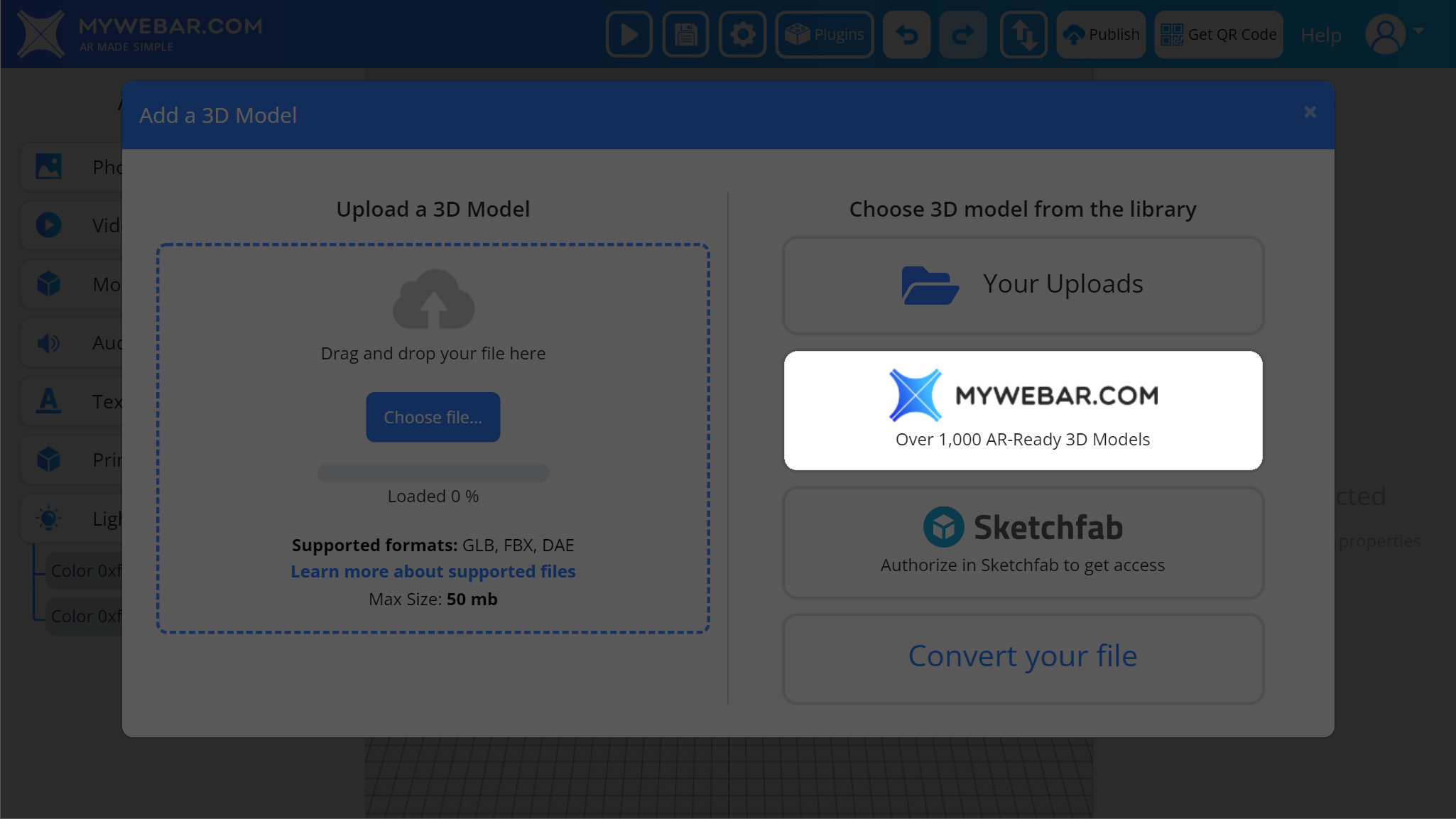
Task: Click 'Choose 3D model from the library' heading
Action: [x=1023, y=209]
